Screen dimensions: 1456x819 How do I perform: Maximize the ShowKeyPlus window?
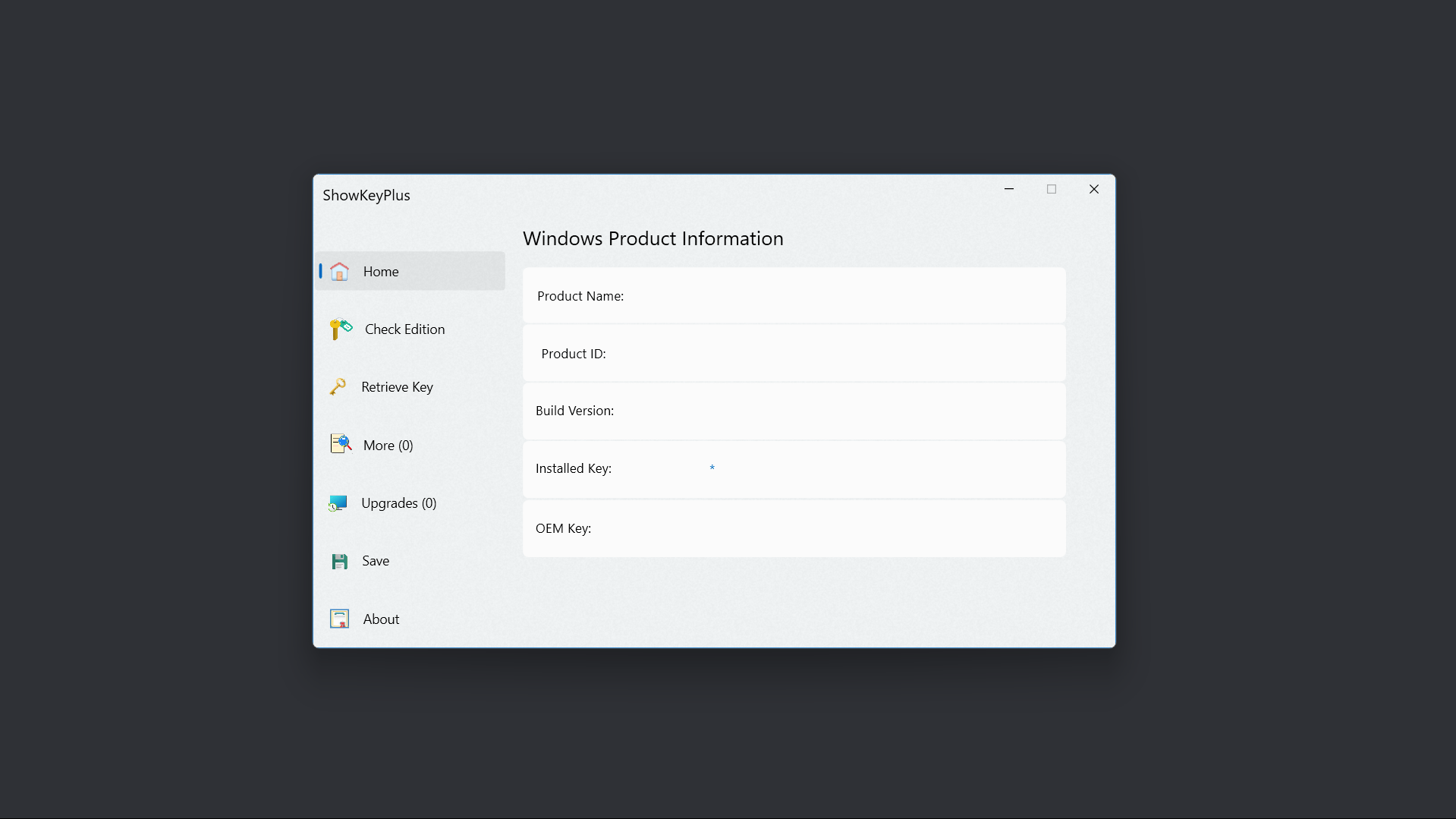click(1052, 189)
